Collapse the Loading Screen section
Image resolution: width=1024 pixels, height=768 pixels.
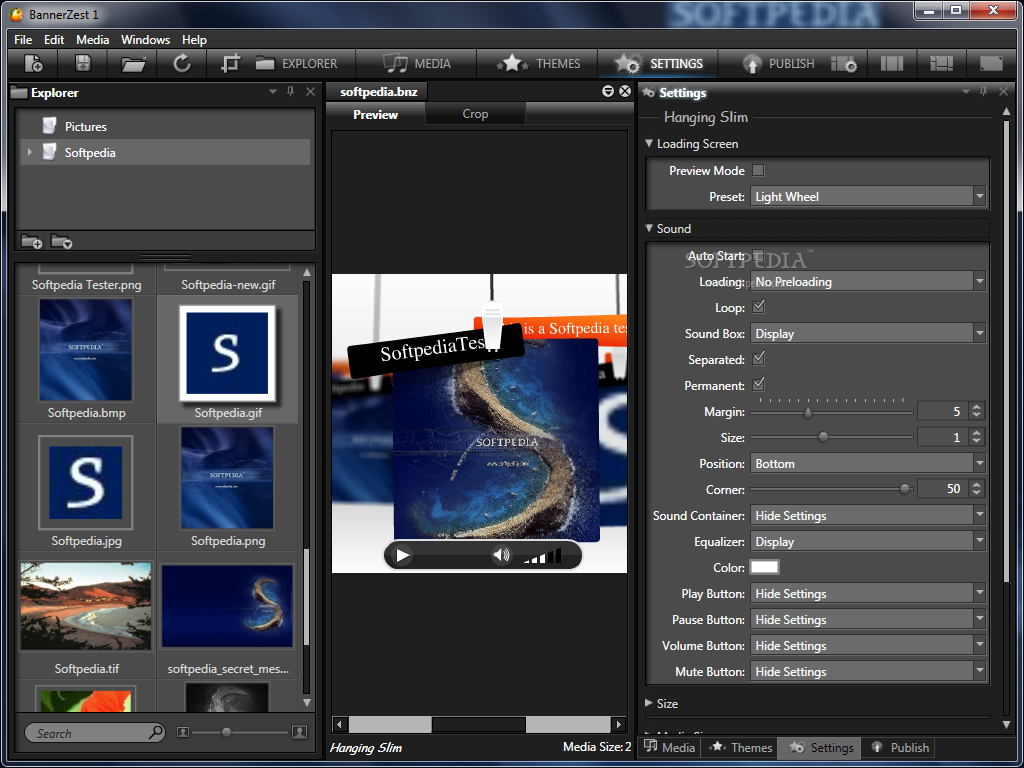(x=649, y=143)
